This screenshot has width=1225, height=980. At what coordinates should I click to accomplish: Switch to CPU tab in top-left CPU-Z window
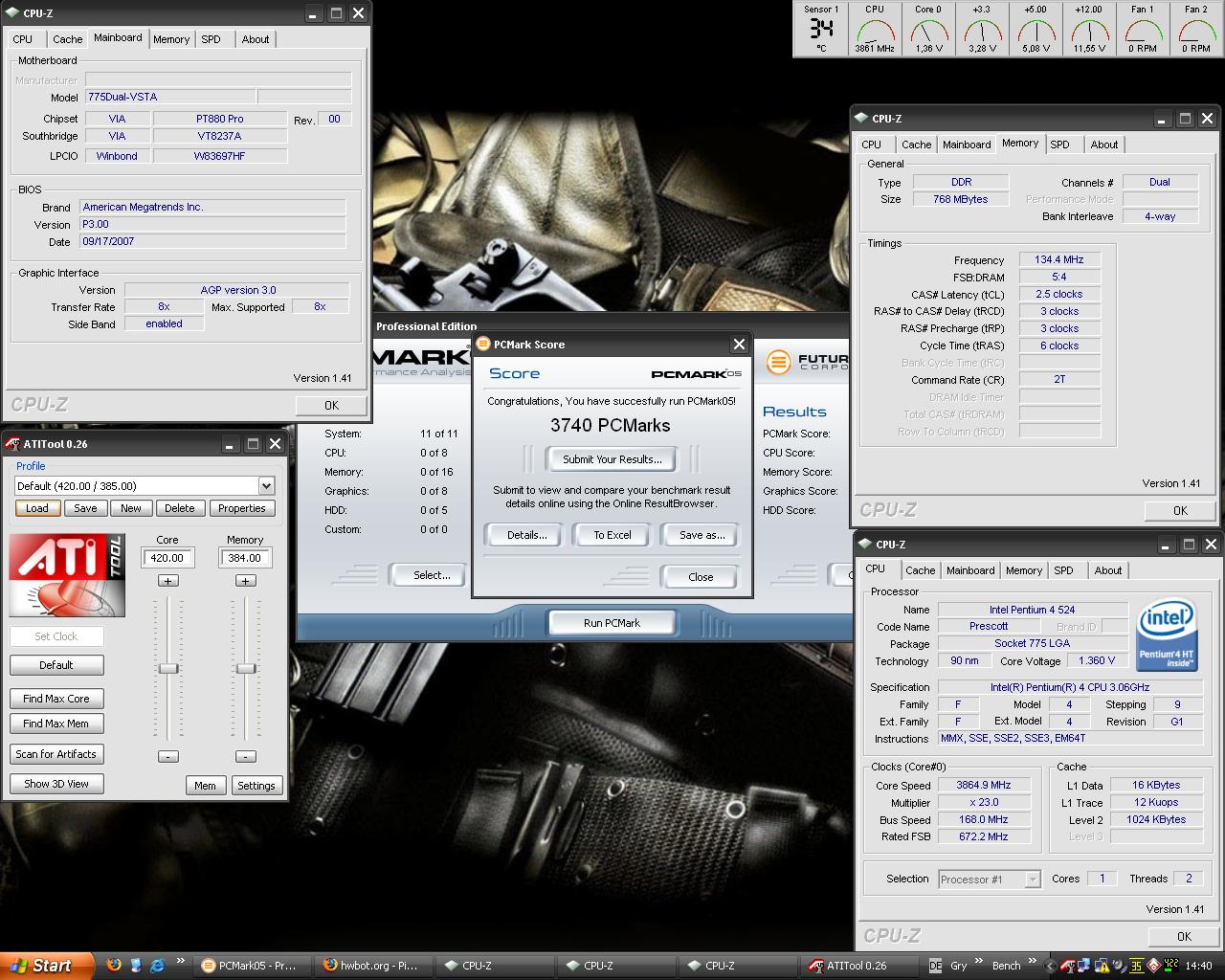23,39
